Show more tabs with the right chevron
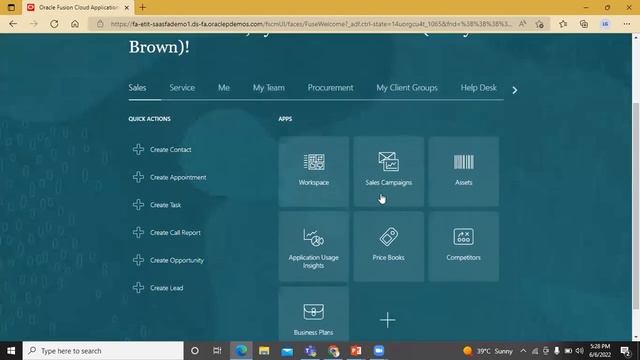The image size is (640, 360). (x=515, y=90)
